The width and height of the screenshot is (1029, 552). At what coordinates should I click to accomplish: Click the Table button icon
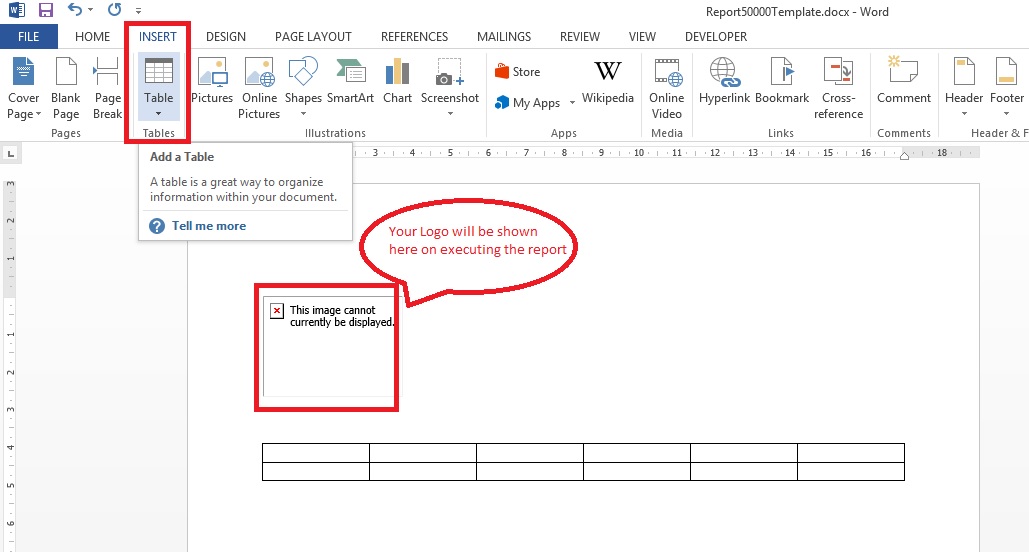pos(159,71)
